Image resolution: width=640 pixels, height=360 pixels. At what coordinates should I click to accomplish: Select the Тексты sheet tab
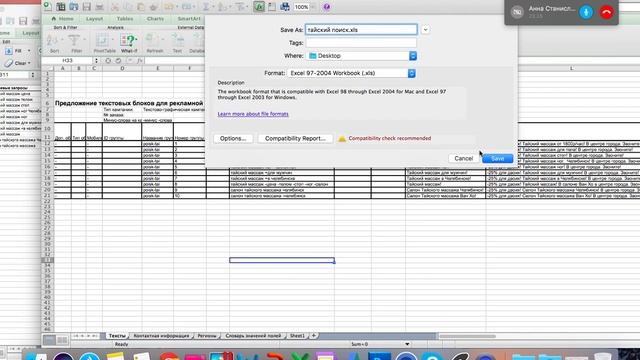[117, 336]
